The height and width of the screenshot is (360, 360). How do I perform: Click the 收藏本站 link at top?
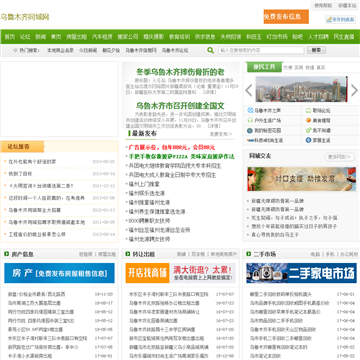click(x=347, y=6)
